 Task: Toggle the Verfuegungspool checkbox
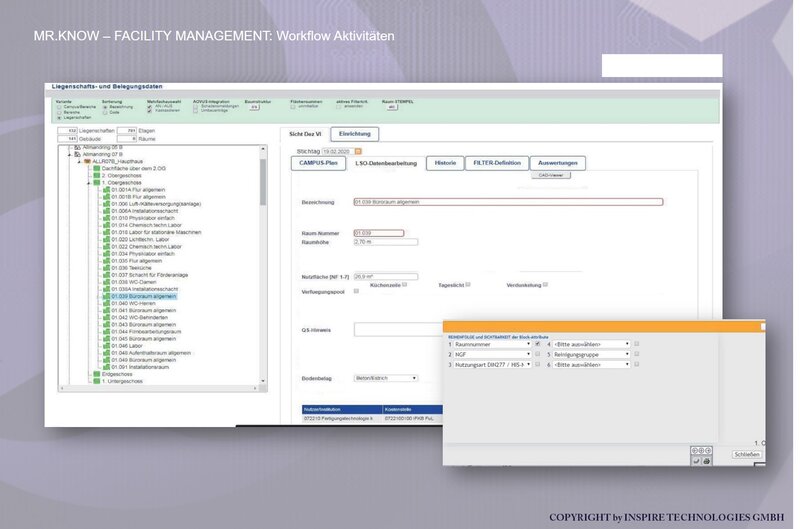(x=356, y=291)
